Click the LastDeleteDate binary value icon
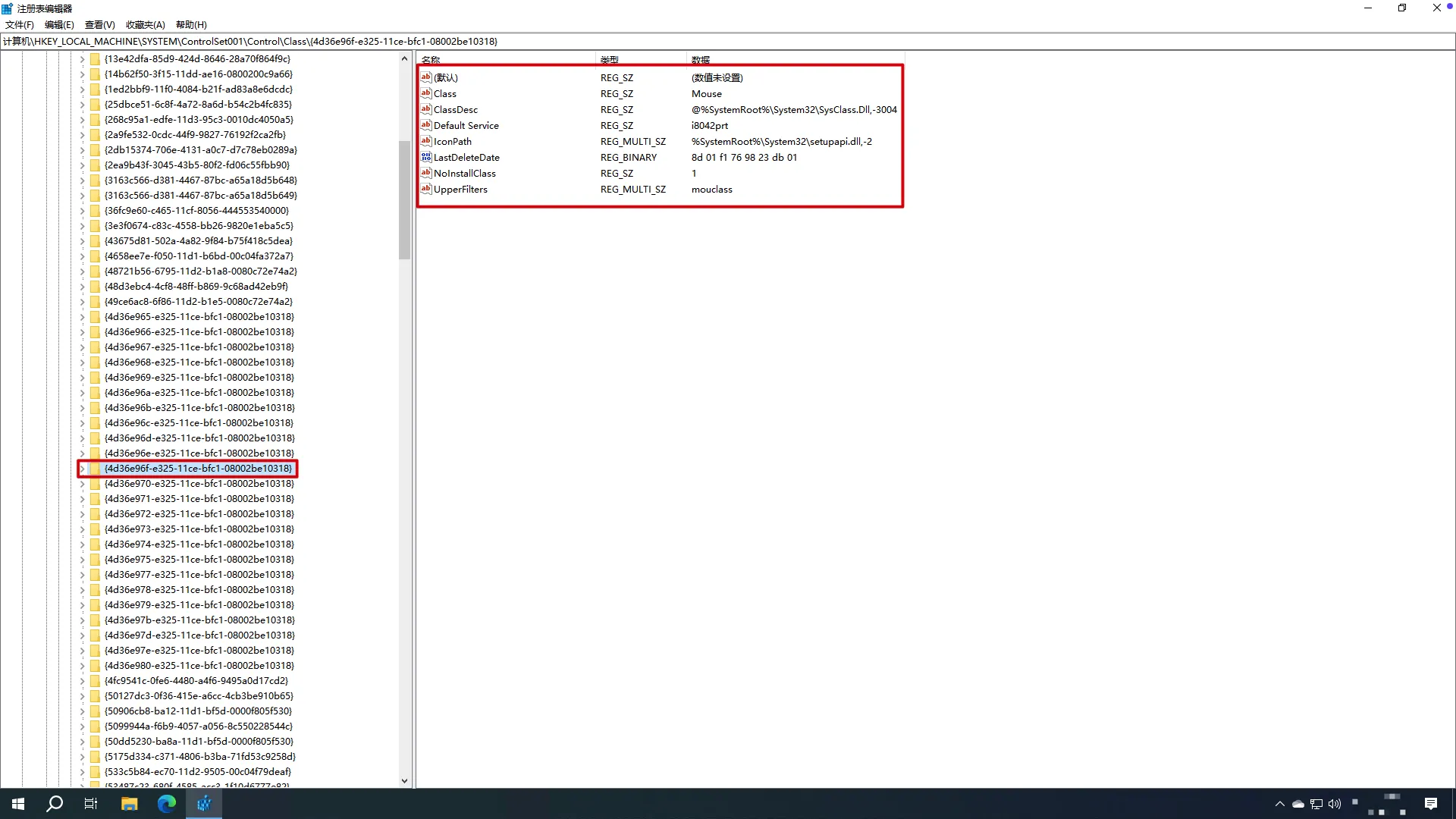The width and height of the screenshot is (1456, 819). pyautogui.click(x=426, y=157)
